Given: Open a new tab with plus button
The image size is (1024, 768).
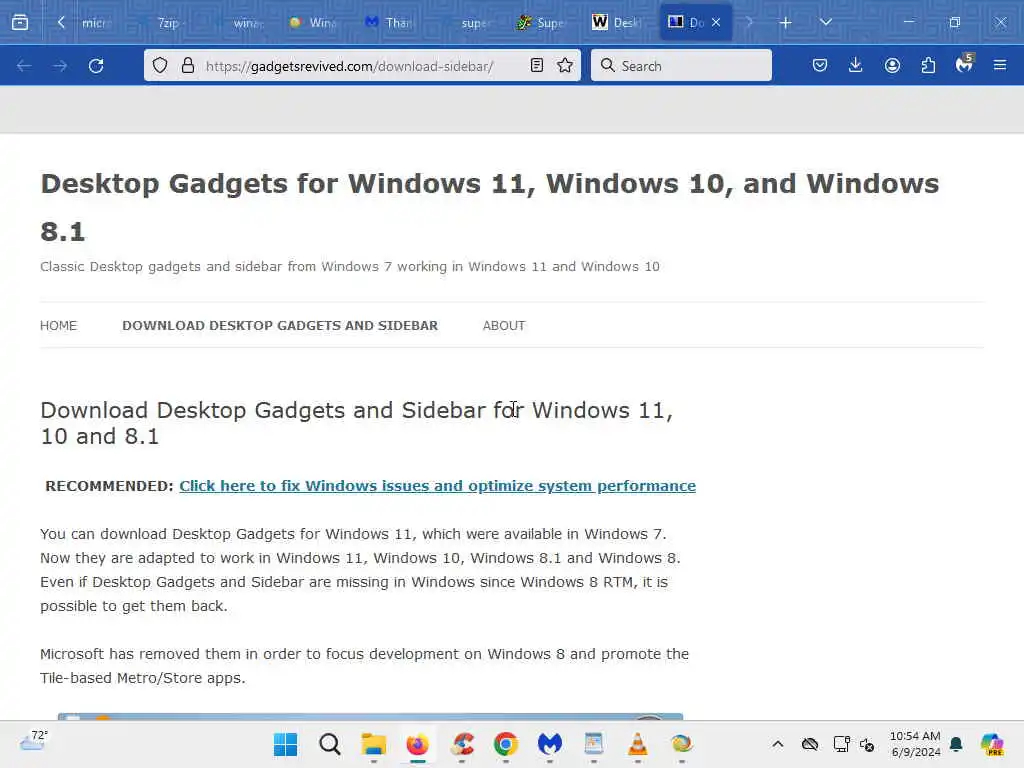Looking at the screenshot, I should [785, 23].
